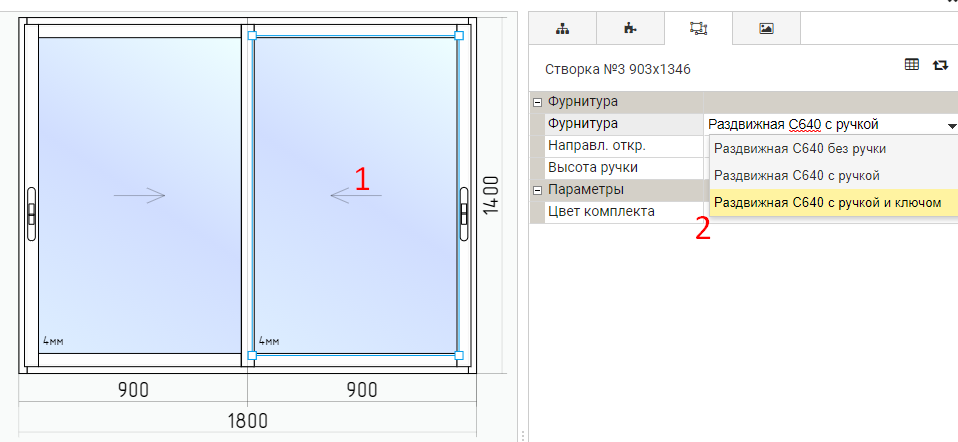The height and width of the screenshot is (442, 958).
Task: Open the image preview tab
Action: click(766, 28)
